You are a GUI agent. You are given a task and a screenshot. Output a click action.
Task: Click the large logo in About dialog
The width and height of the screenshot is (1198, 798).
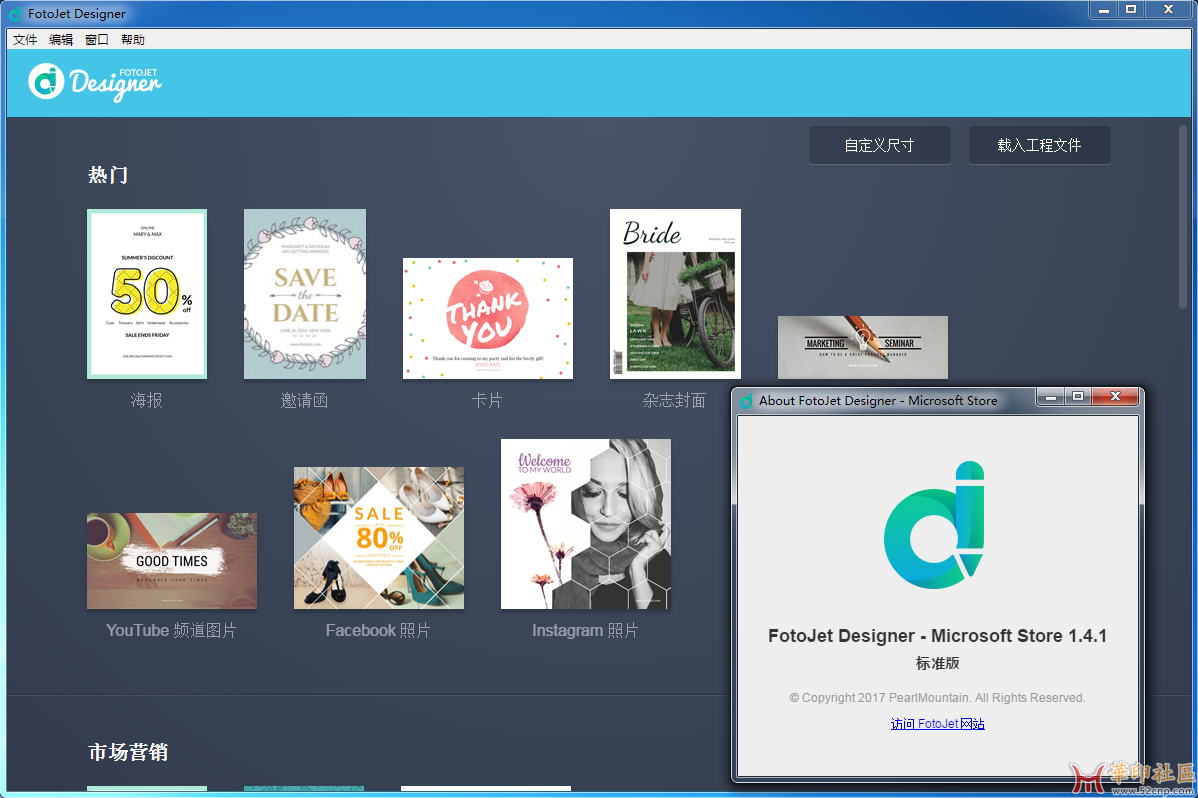click(x=934, y=524)
